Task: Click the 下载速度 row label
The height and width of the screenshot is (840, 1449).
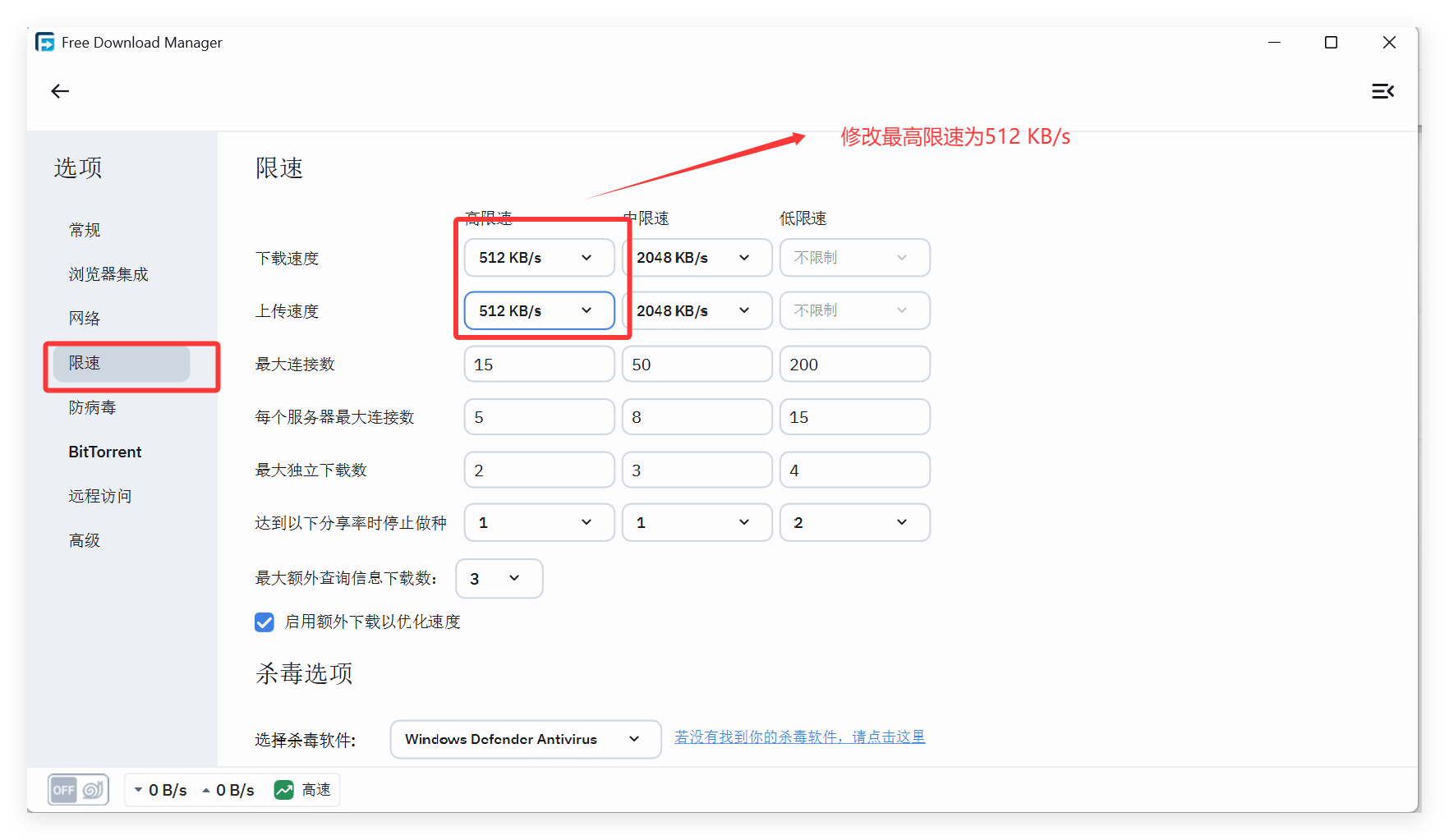Action: click(x=287, y=259)
